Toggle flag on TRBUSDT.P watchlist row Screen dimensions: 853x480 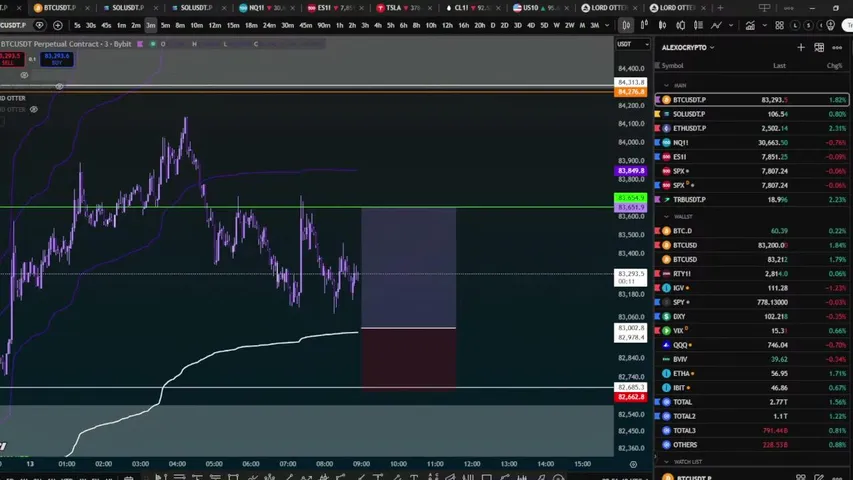tap(658, 199)
